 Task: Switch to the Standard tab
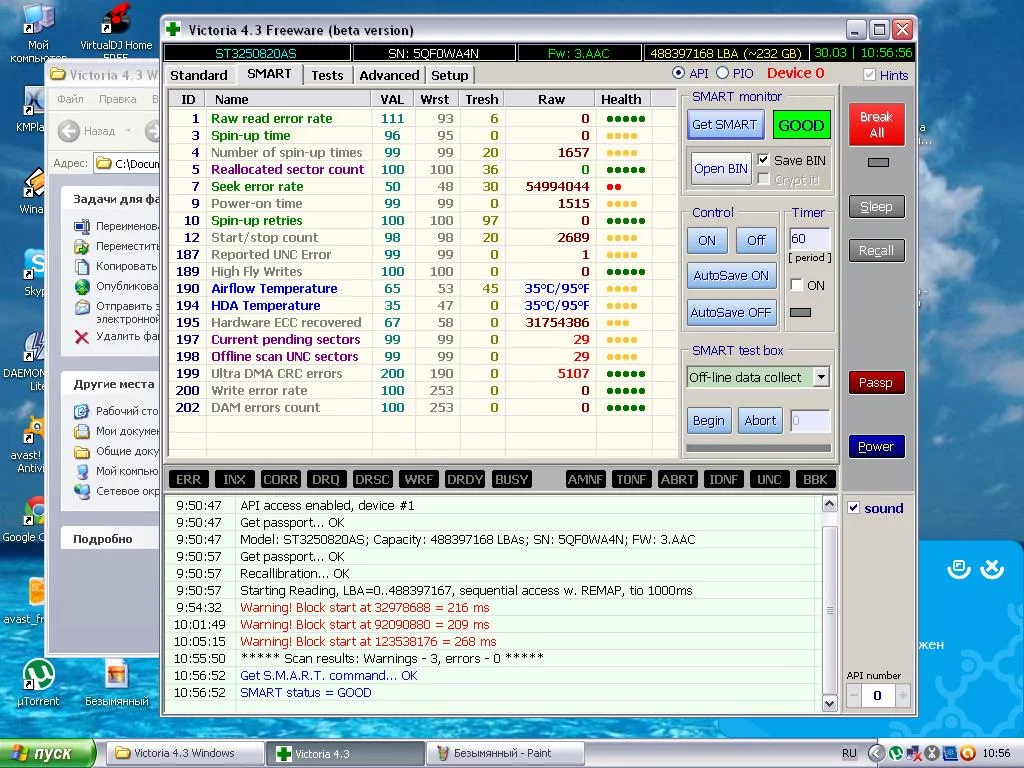[199, 75]
